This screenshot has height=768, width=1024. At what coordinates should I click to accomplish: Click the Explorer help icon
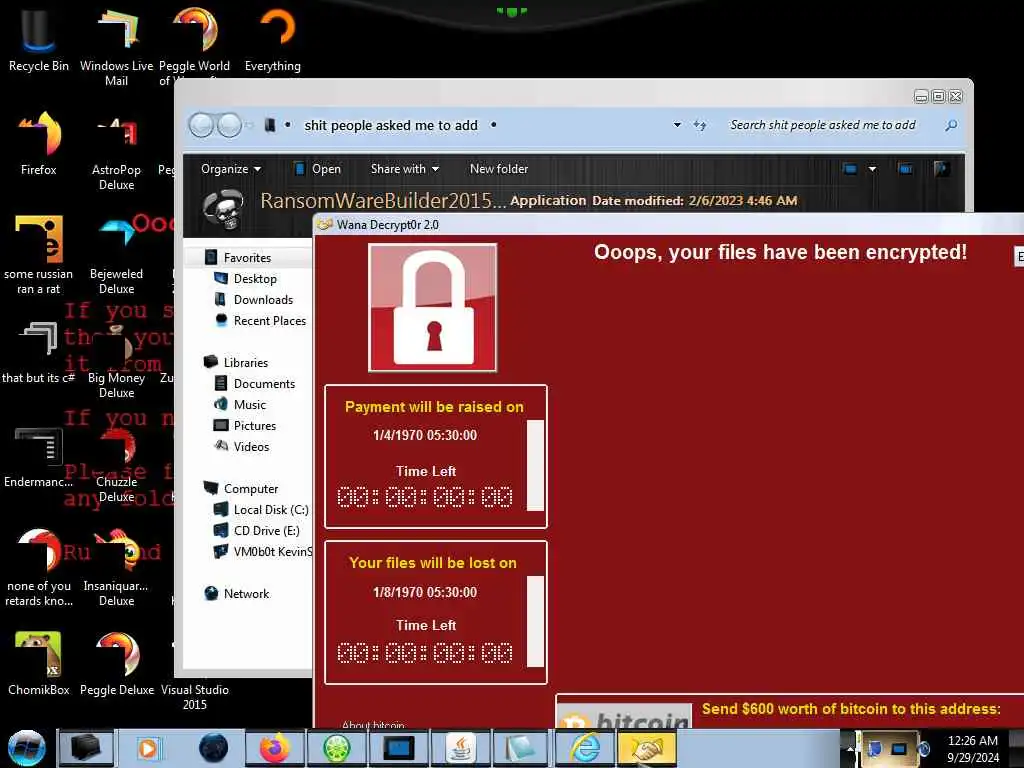[941, 169]
